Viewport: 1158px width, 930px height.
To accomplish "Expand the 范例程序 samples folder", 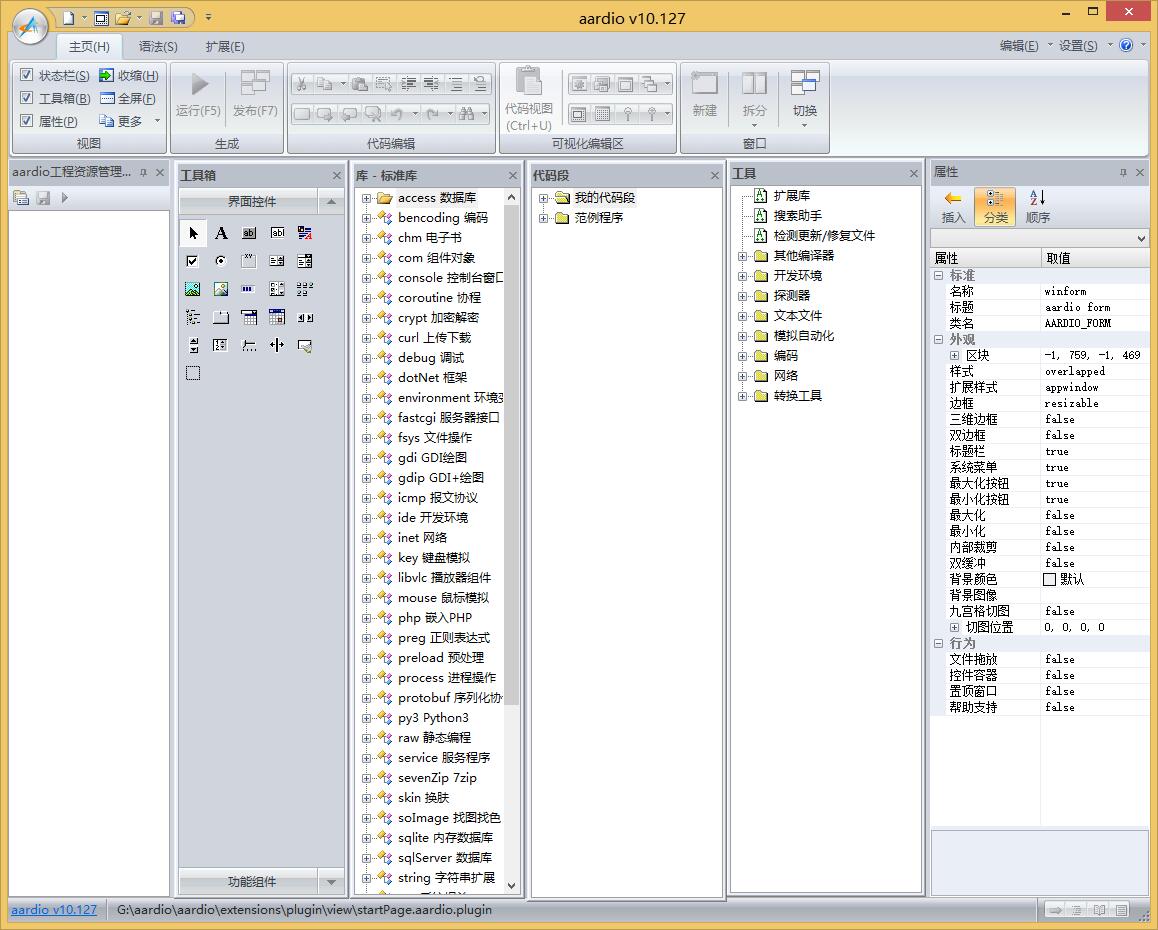I will coord(544,218).
